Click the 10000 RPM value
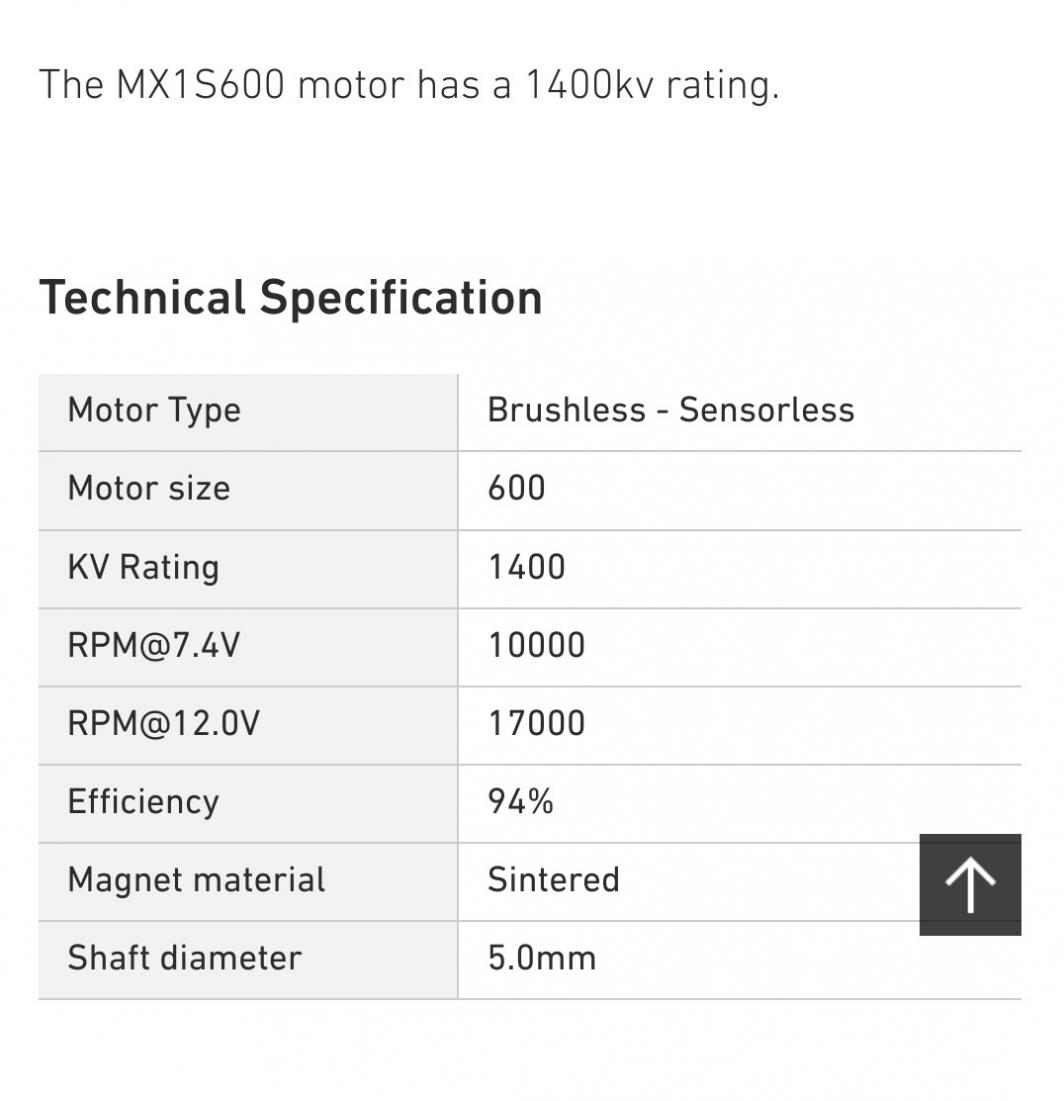 [536, 645]
